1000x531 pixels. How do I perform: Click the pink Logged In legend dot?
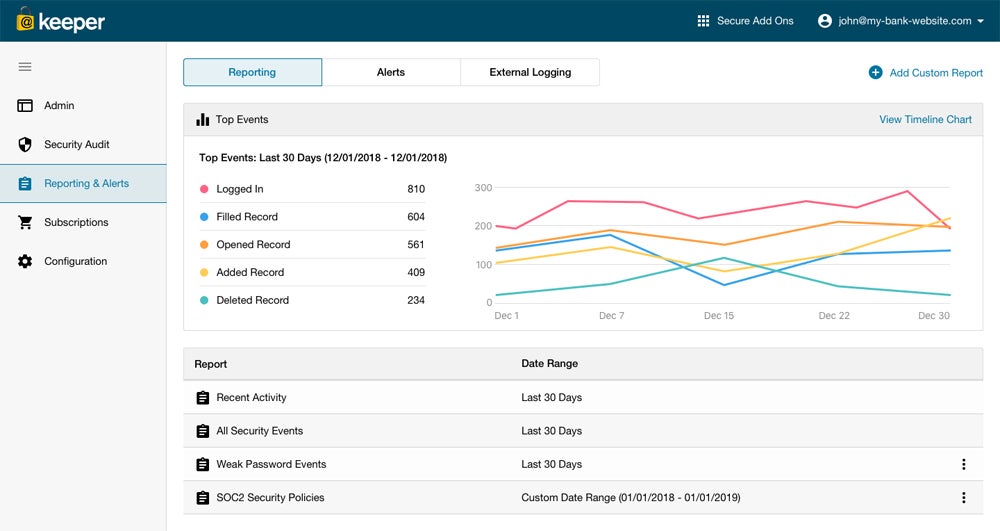(x=204, y=189)
